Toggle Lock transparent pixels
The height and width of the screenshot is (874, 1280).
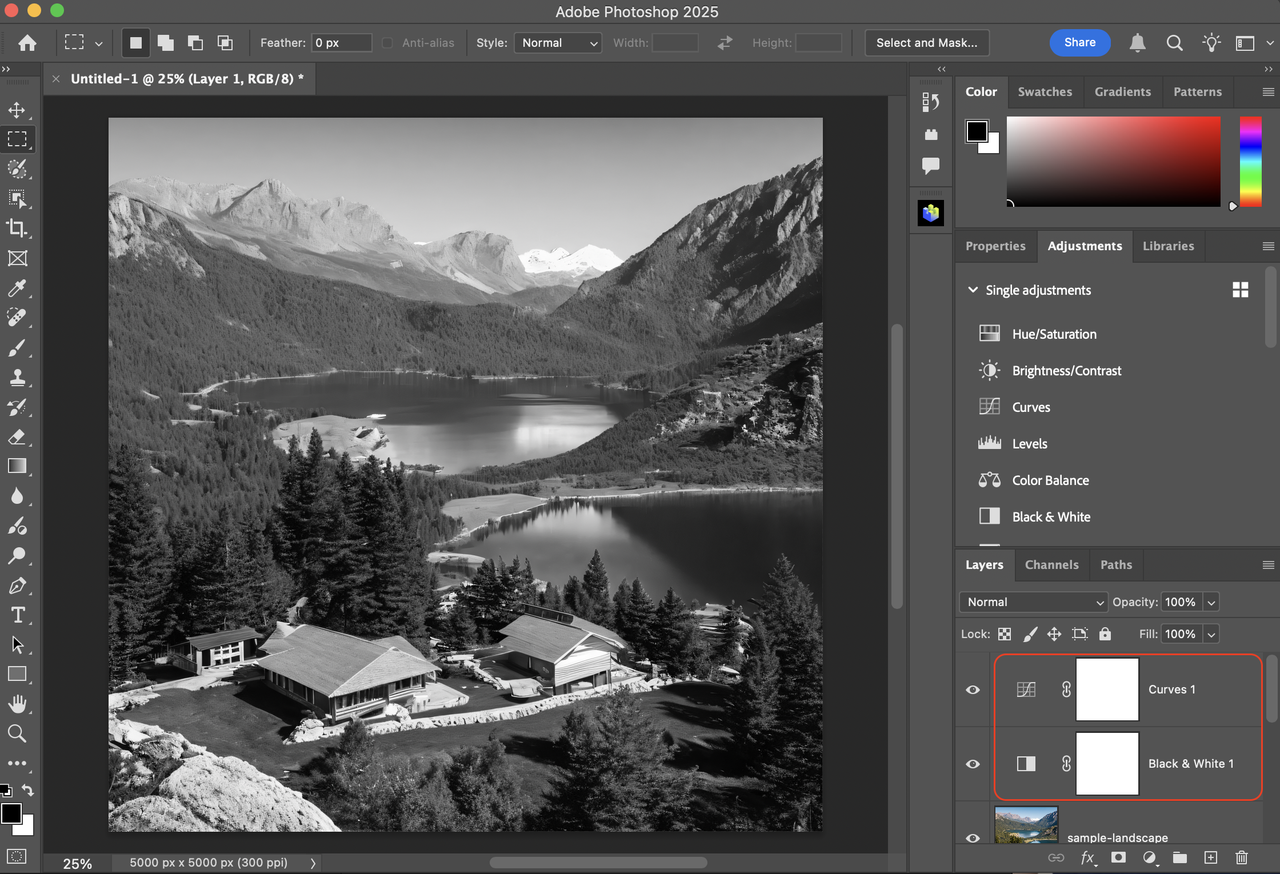[x=1005, y=634]
